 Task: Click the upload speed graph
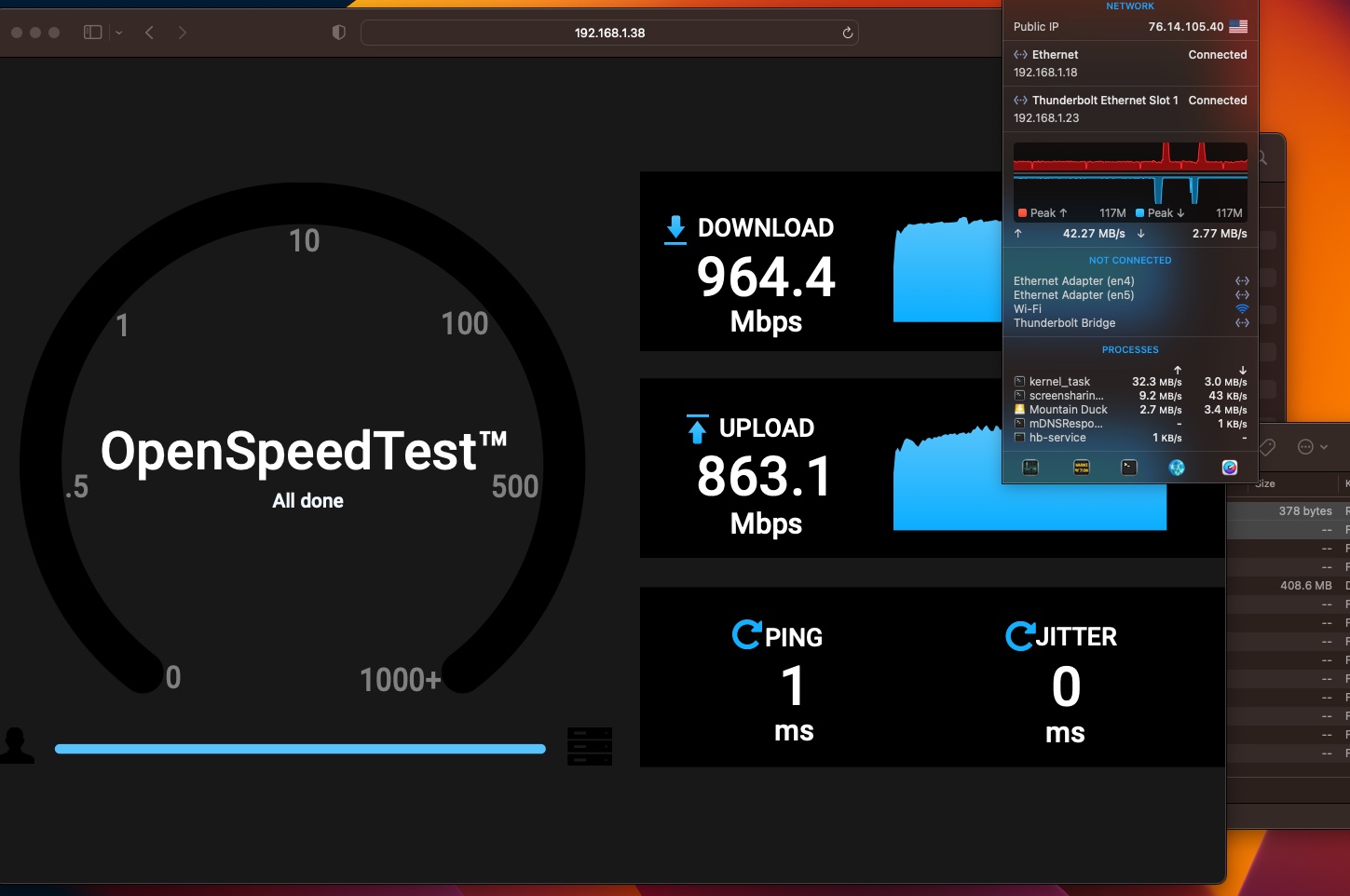click(1030, 476)
